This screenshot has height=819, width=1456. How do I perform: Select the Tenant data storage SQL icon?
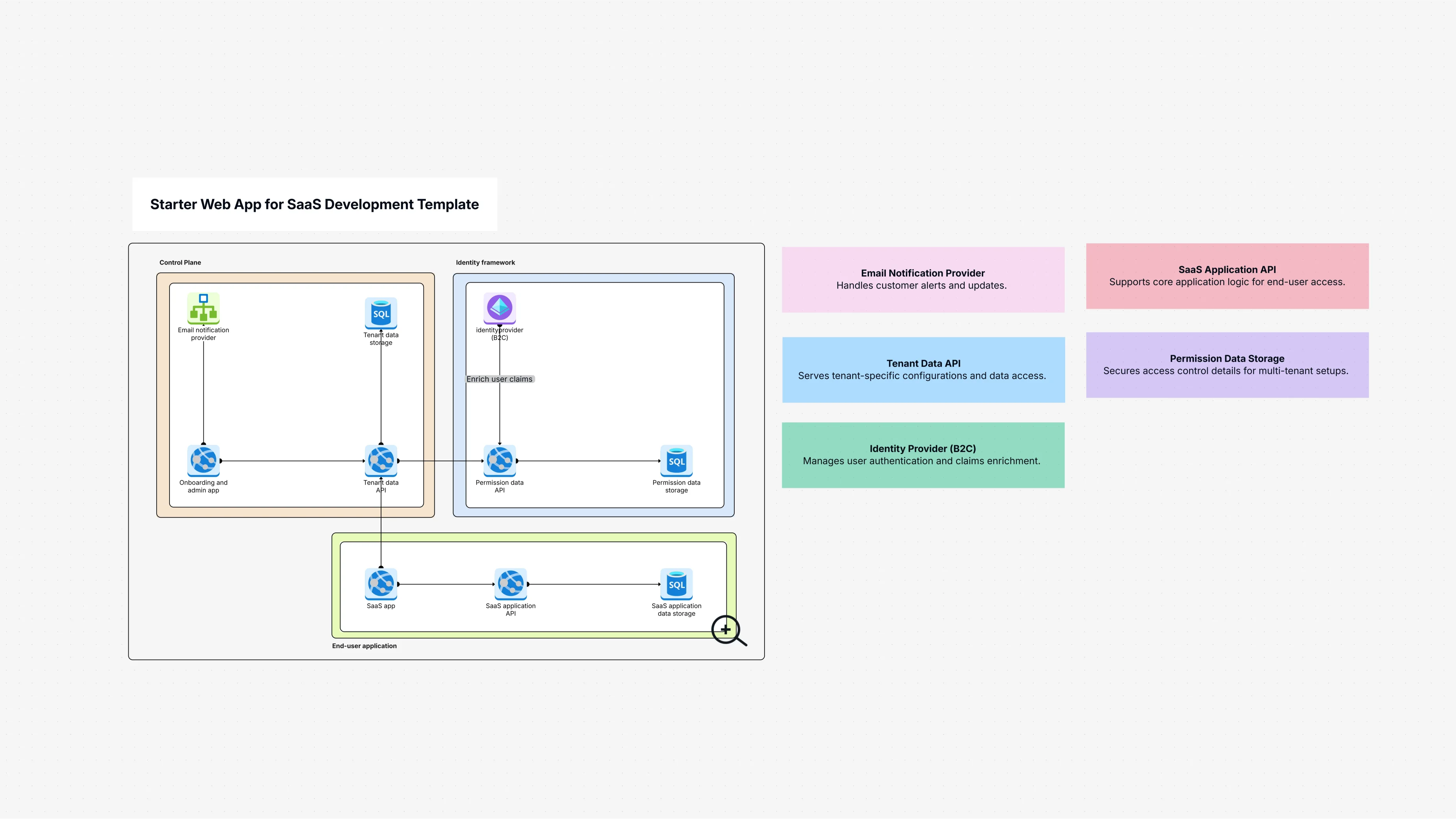[x=380, y=313]
